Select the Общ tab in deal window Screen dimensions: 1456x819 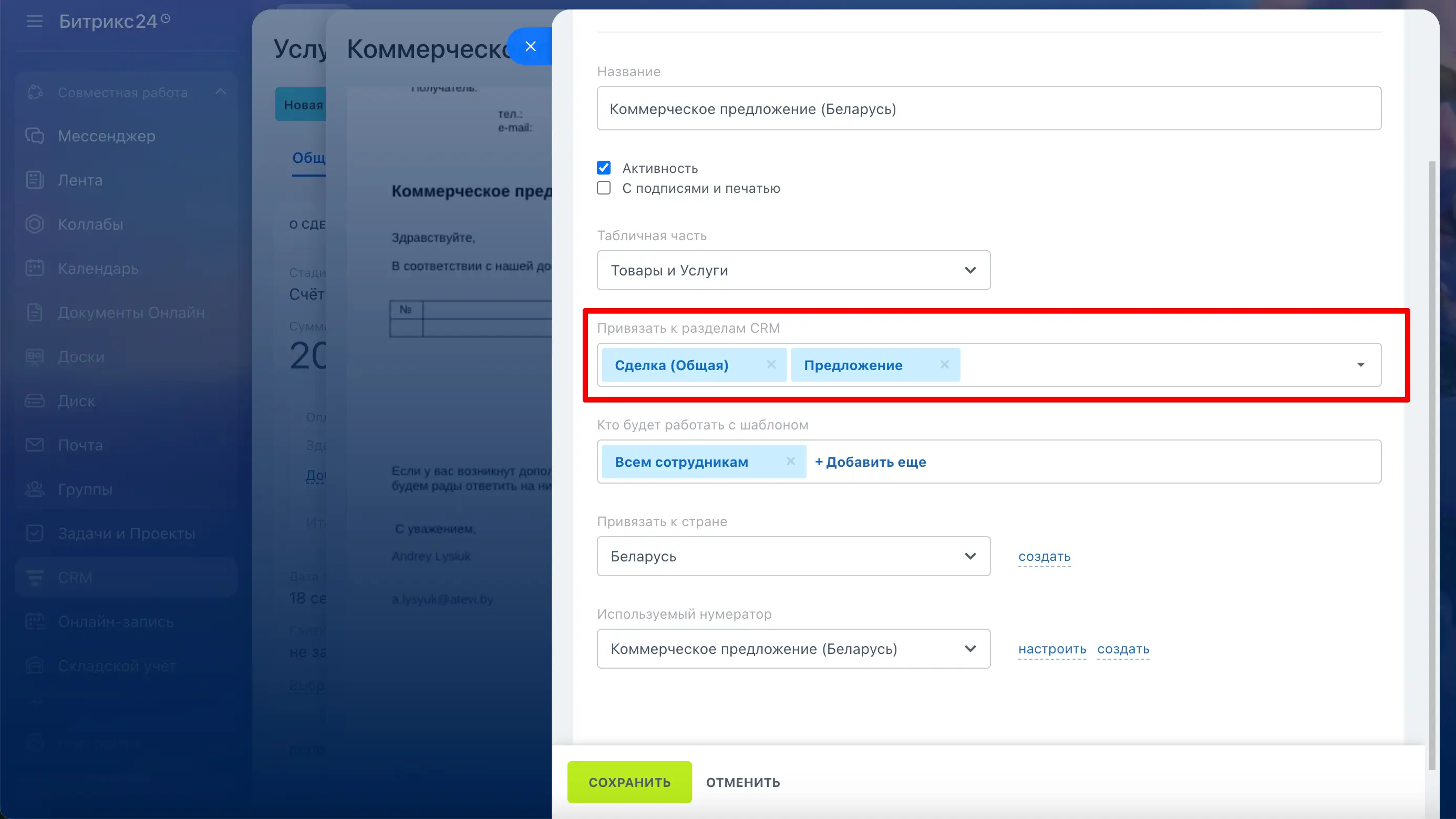(308, 158)
